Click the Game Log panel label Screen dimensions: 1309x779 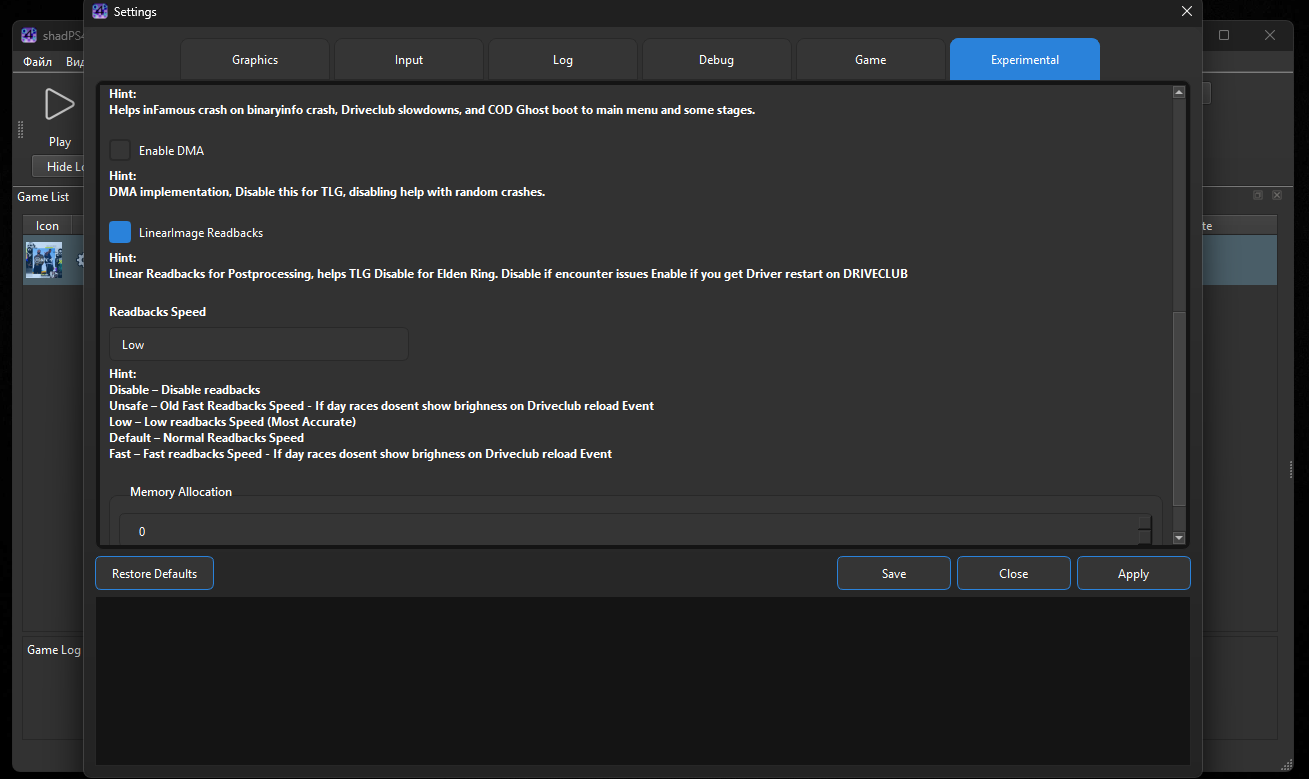tap(54, 650)
